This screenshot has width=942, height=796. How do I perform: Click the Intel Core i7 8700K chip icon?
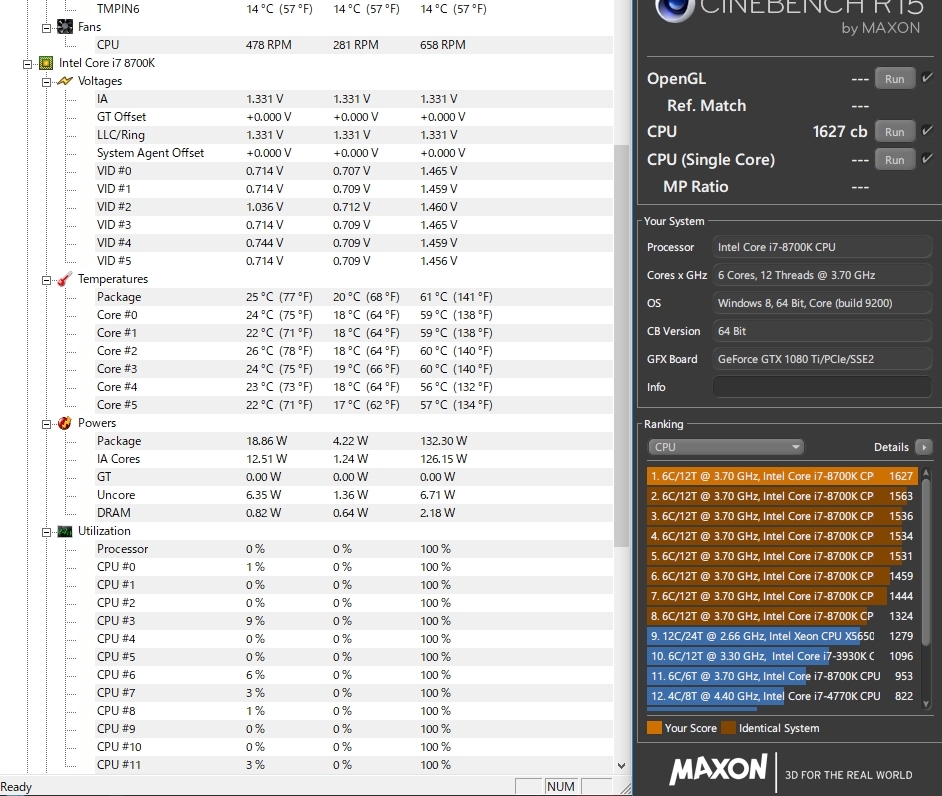(46, 63)
